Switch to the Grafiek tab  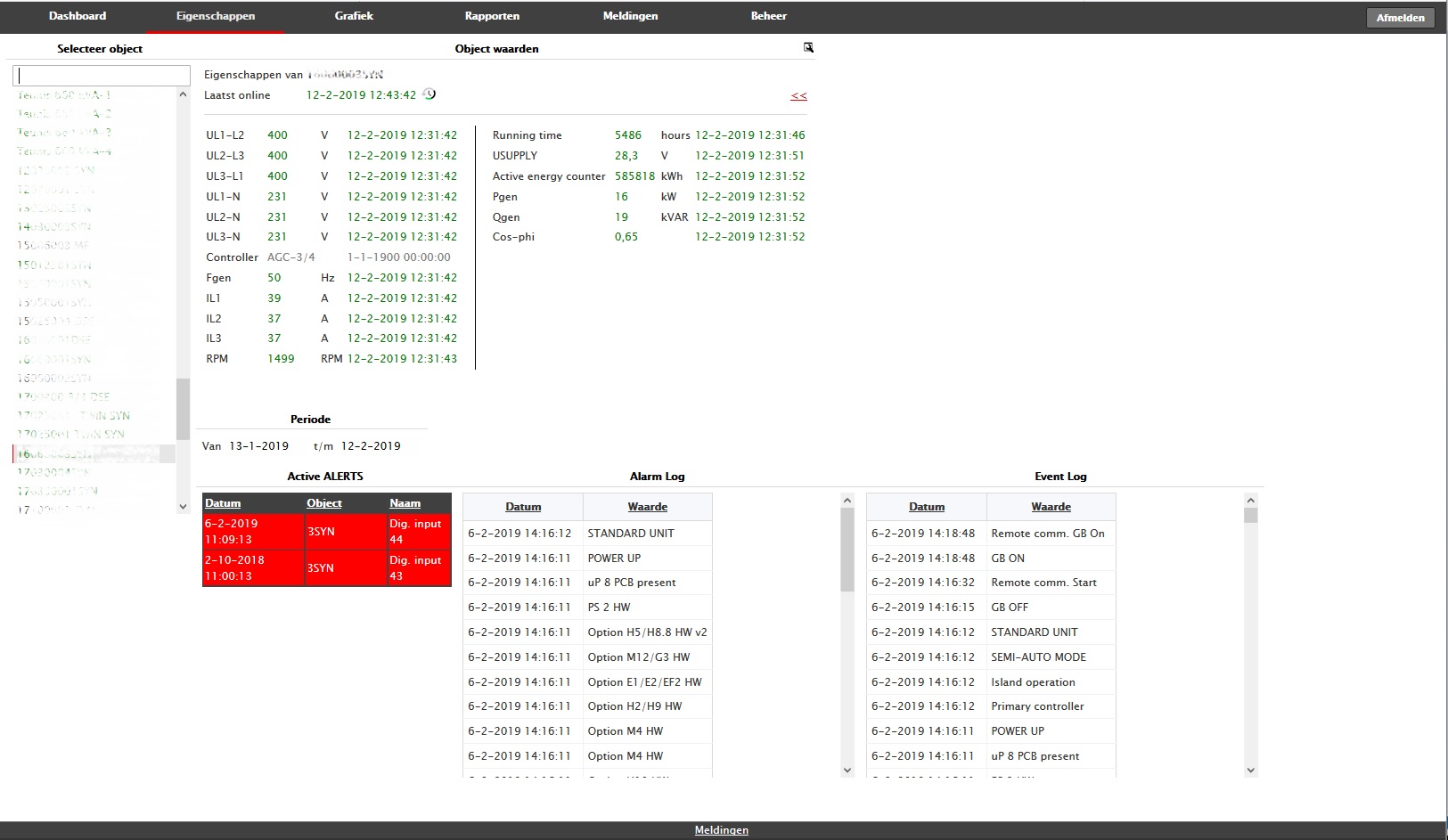tap(354, 15)
